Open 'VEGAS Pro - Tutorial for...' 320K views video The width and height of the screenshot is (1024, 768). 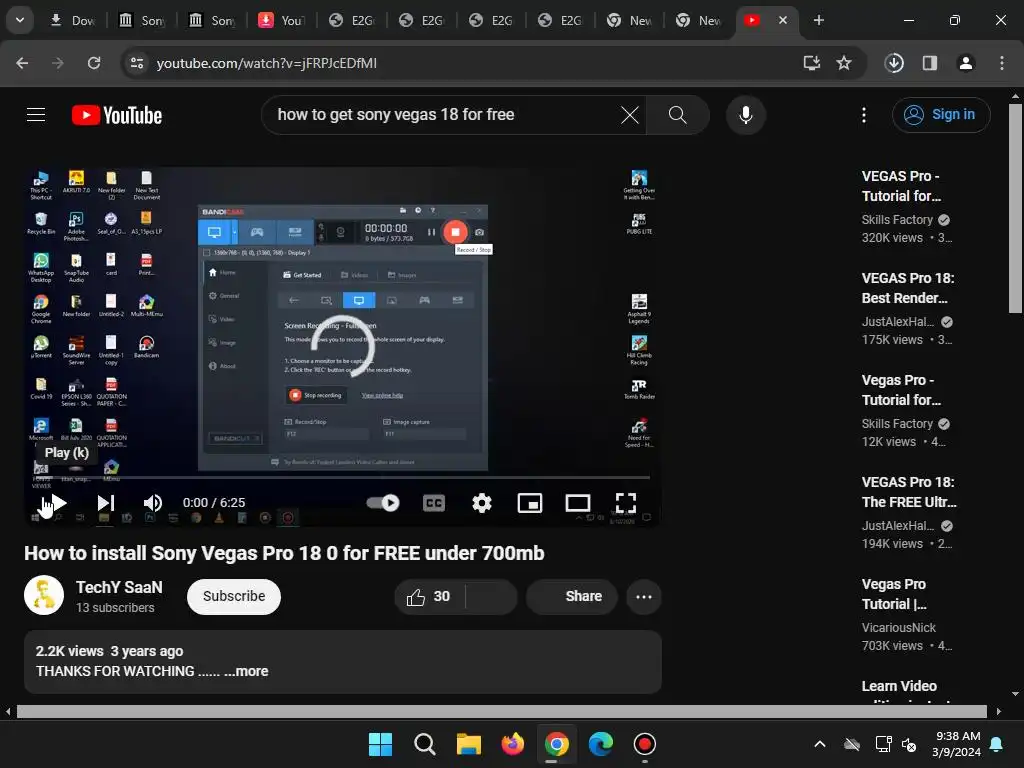tap(902, 186)
